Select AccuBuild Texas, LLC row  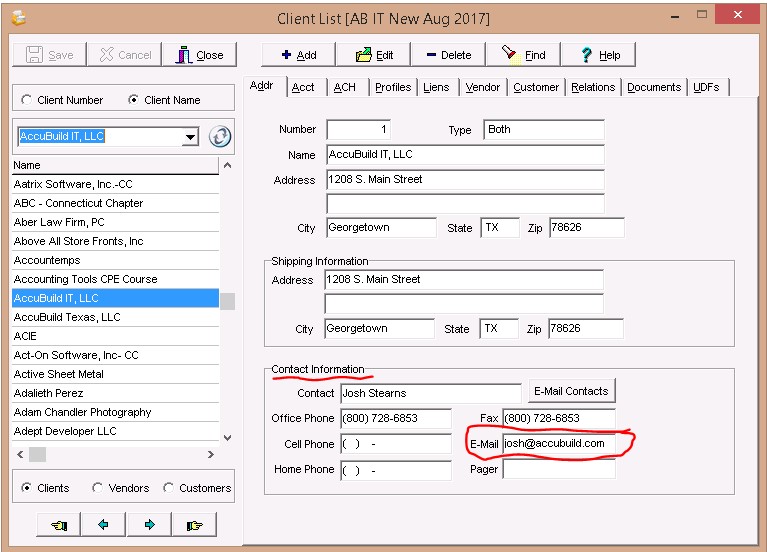coord(115,317)
